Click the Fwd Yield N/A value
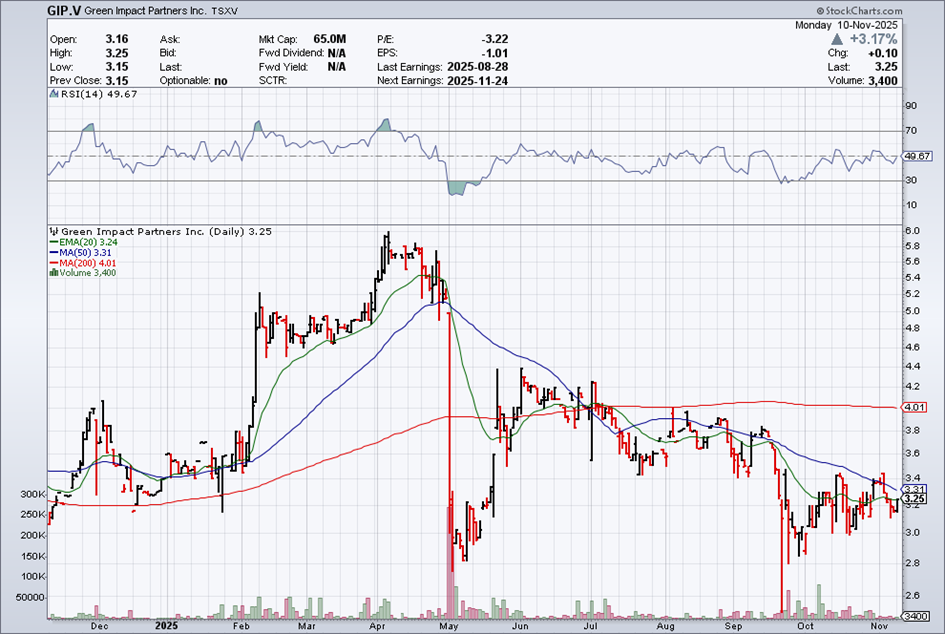 [x=337, y=67]
